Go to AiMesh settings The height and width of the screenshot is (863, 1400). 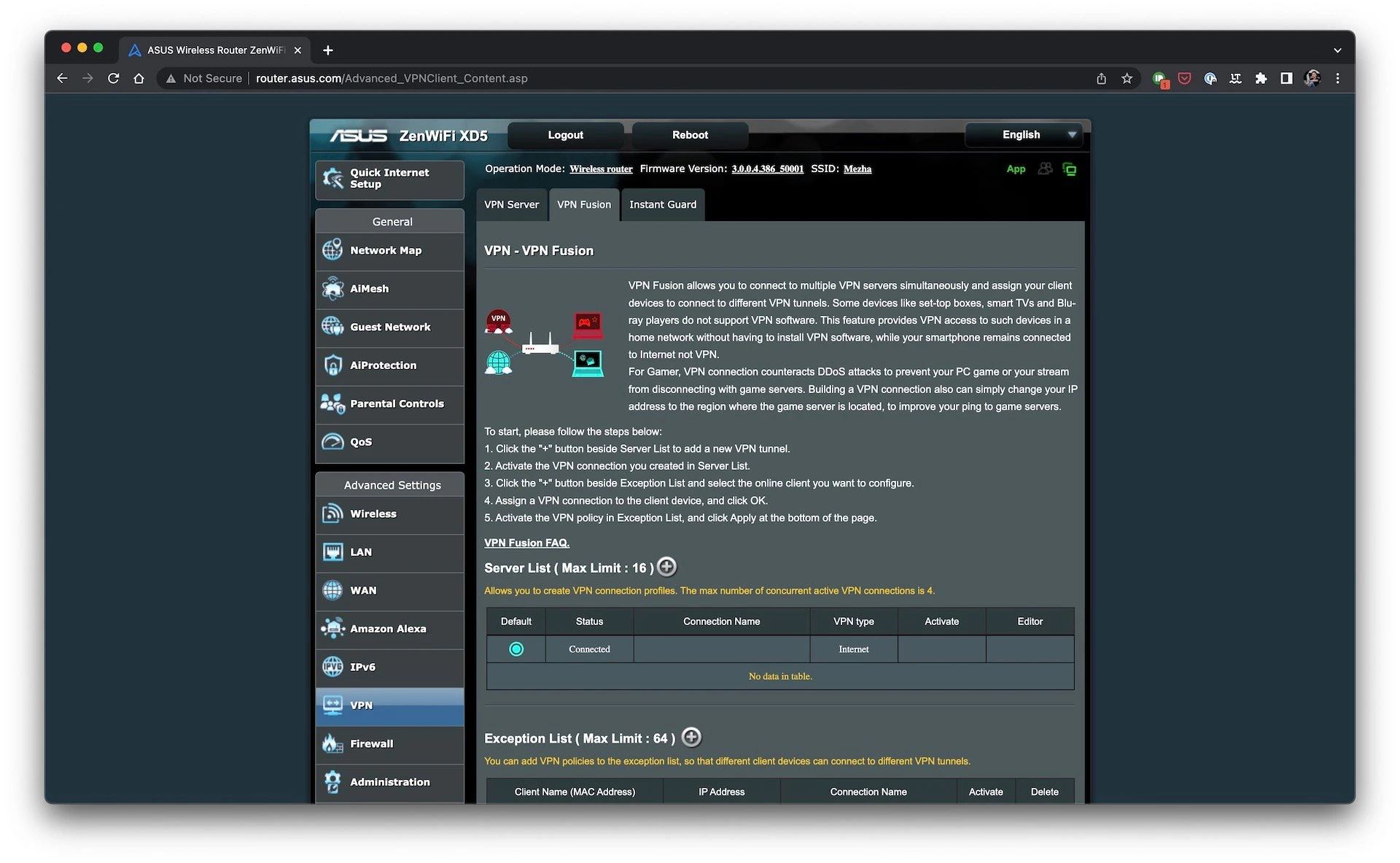pyautogui.click(x=389, y=289)
